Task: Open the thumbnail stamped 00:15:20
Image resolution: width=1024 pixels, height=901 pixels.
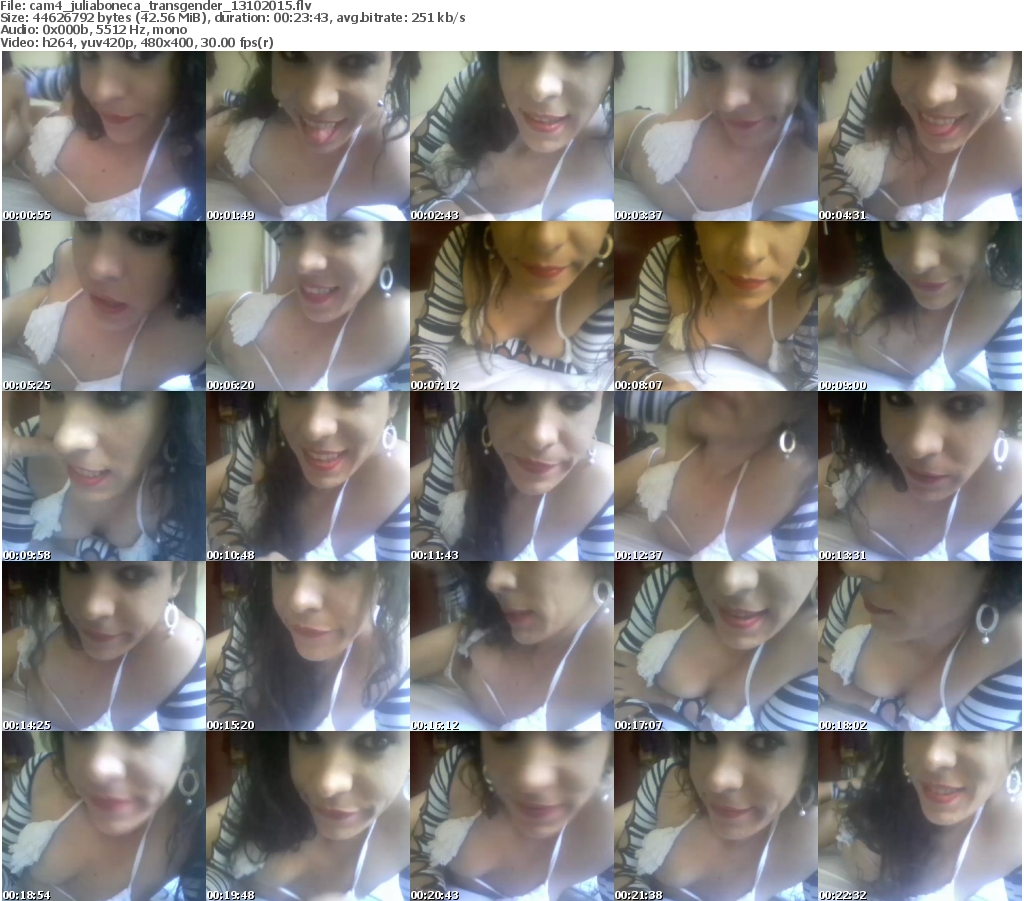Action: coord(308,646)
